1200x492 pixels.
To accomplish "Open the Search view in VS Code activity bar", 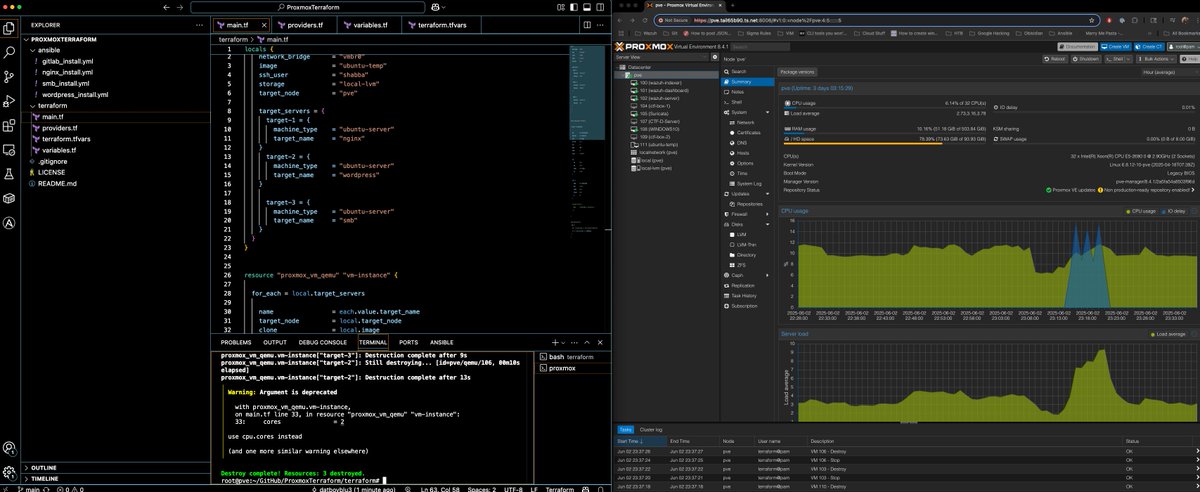I will click(9, 53).
